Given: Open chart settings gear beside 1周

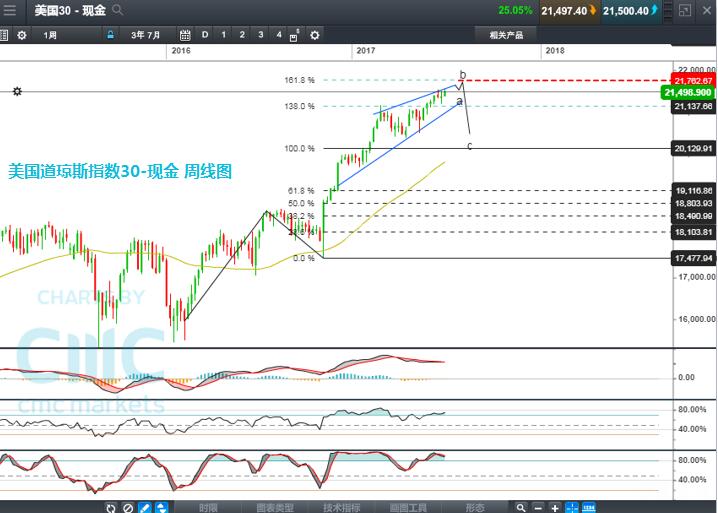Looking at the screenshot, I should point(22,35).
